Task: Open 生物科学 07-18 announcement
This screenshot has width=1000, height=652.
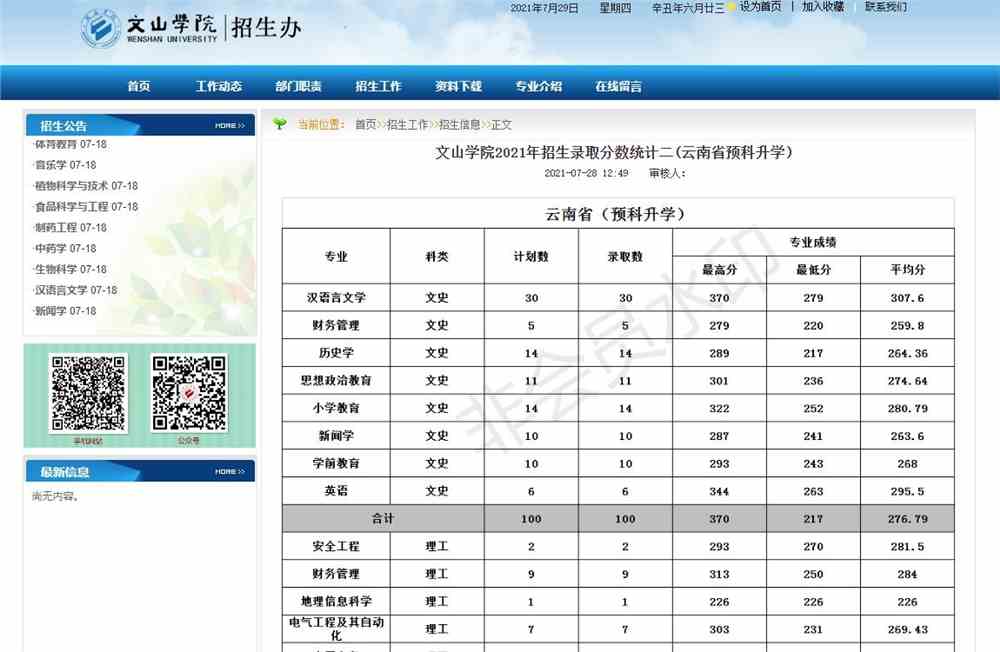Action: pos(70,269)
